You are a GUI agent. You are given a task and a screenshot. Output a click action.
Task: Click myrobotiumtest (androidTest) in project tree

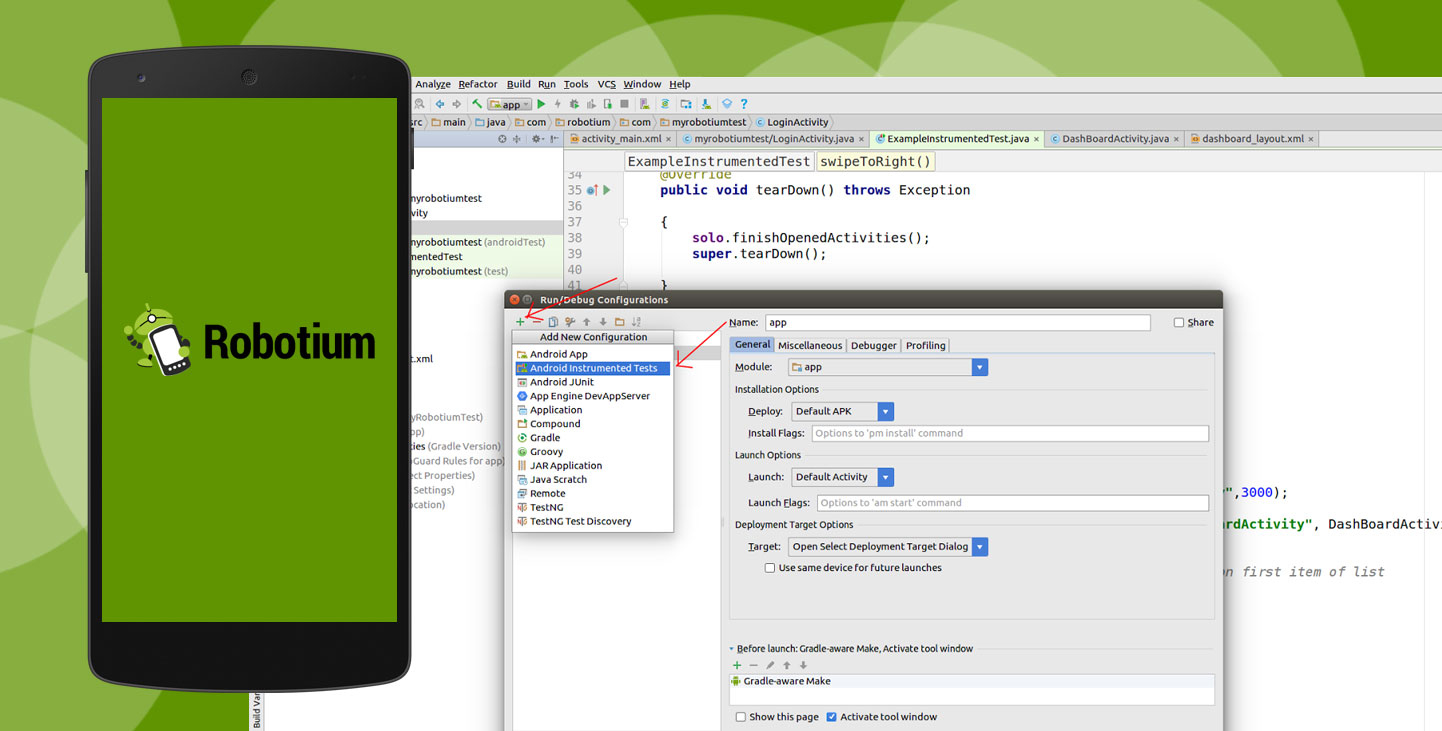476,242
